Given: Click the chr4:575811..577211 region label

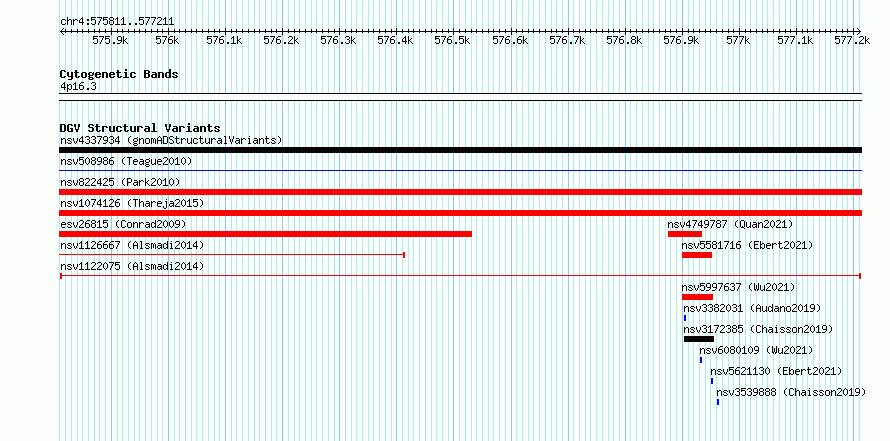Looking at the screenshot, I should tap(117, 22).
